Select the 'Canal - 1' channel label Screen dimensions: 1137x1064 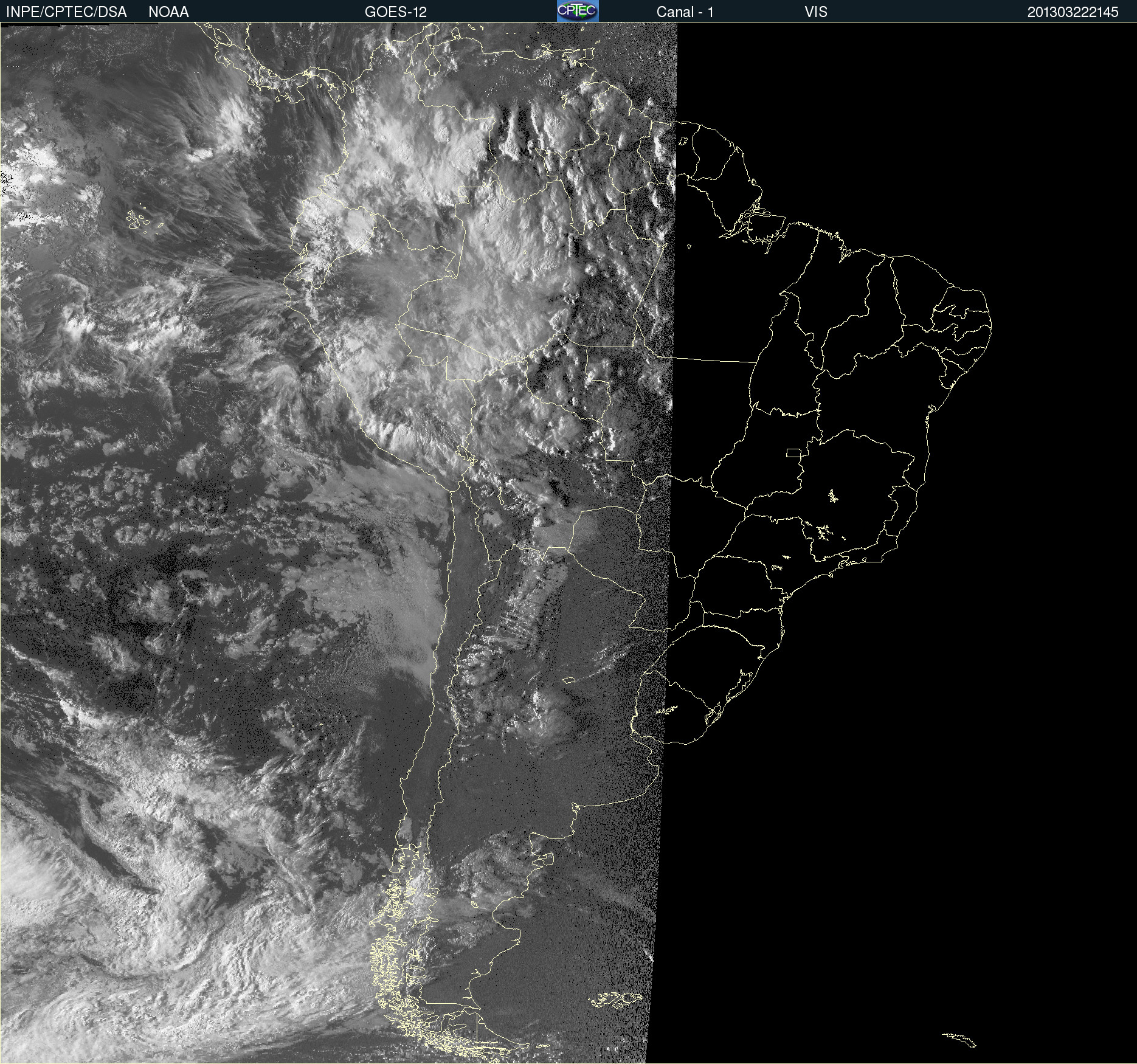[x=685, y=12]
